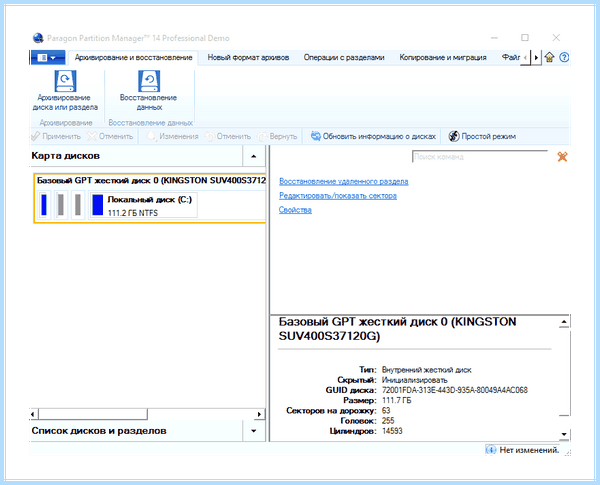
Task: Open Редактировать/показать сектора link
Action: tap(338, 196)
